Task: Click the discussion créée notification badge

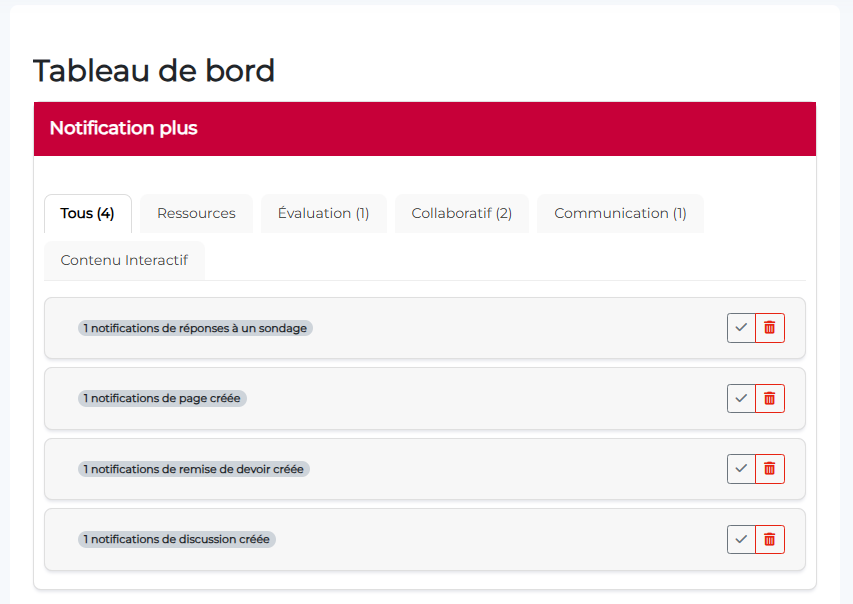Action: click(x=176, y=539)
